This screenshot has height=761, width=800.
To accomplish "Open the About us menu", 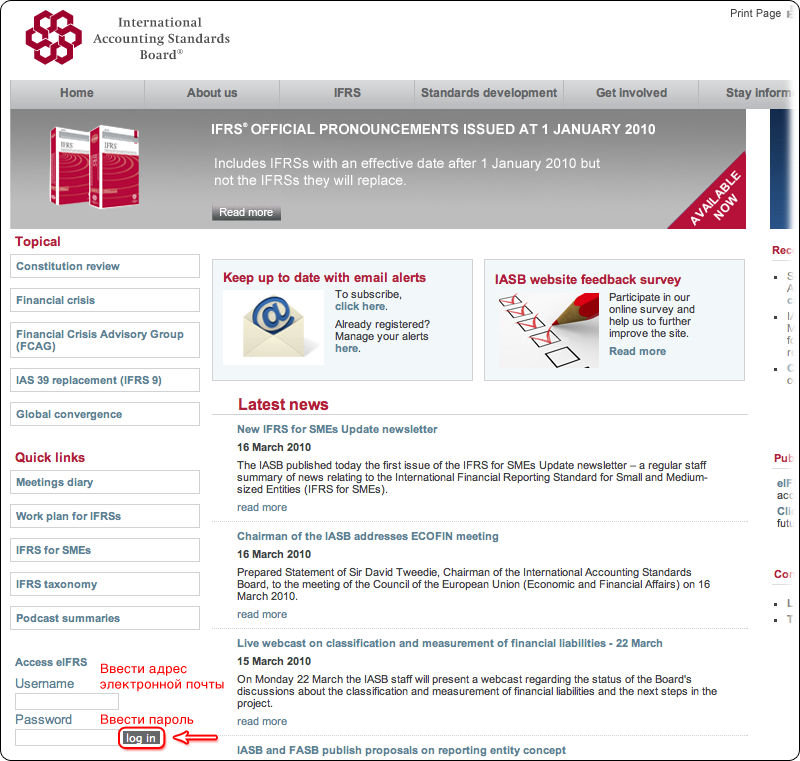I will pyautogui.click(x=212, y=93).
